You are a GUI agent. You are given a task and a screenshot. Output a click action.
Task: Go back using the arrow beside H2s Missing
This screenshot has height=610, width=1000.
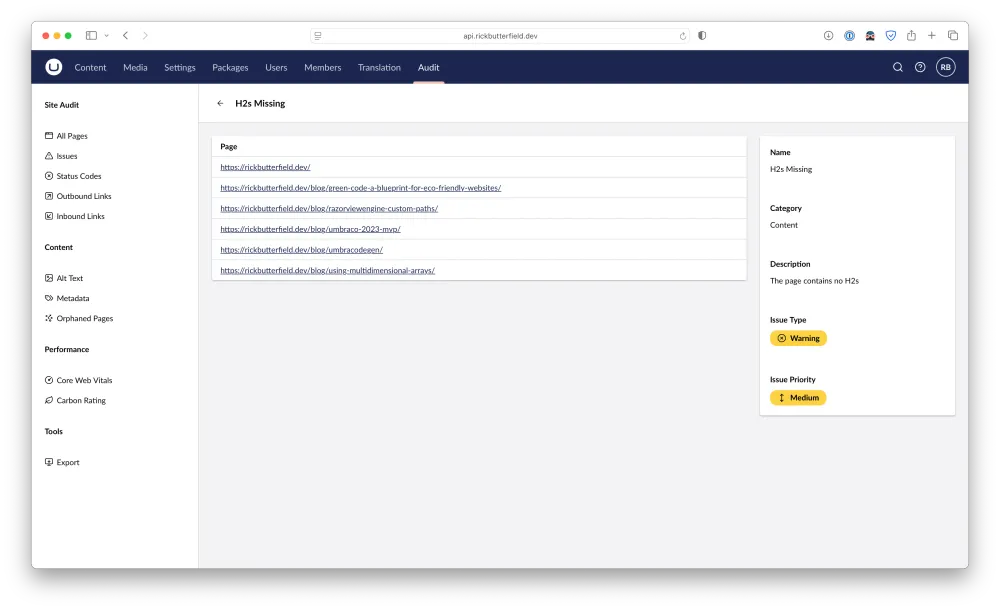pyautogui.click(x=220, y=103)
